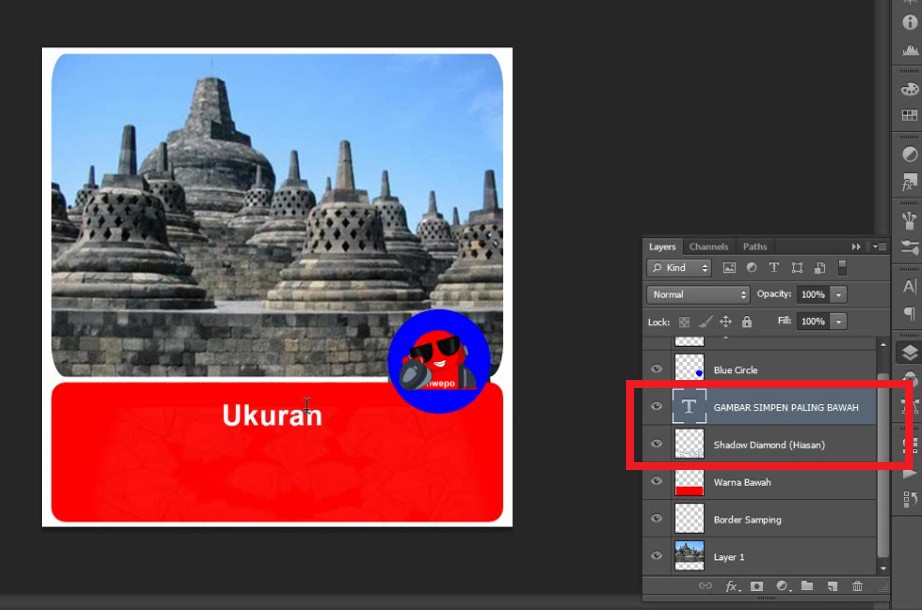The image size is (922, 610).
Task: Click the lock all padlock icon
Action: pos(746,322)
